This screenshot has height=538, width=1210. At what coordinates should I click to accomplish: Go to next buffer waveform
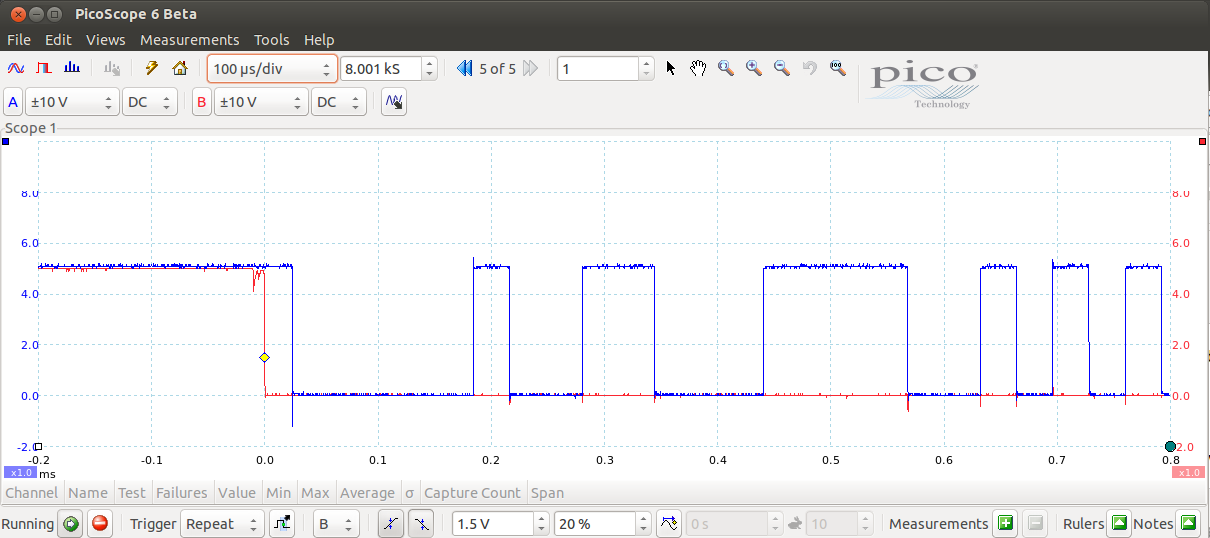(x=531, y=68)
